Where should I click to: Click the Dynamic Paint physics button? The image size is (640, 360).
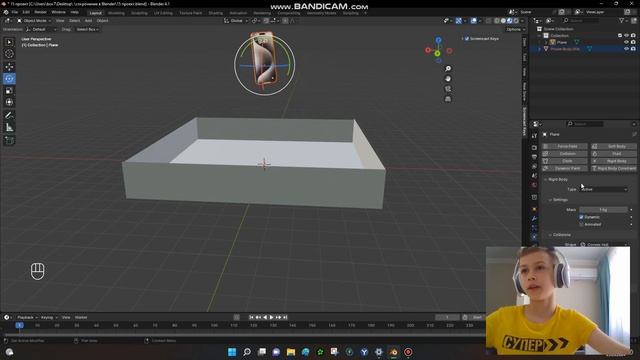coord(565,168)
